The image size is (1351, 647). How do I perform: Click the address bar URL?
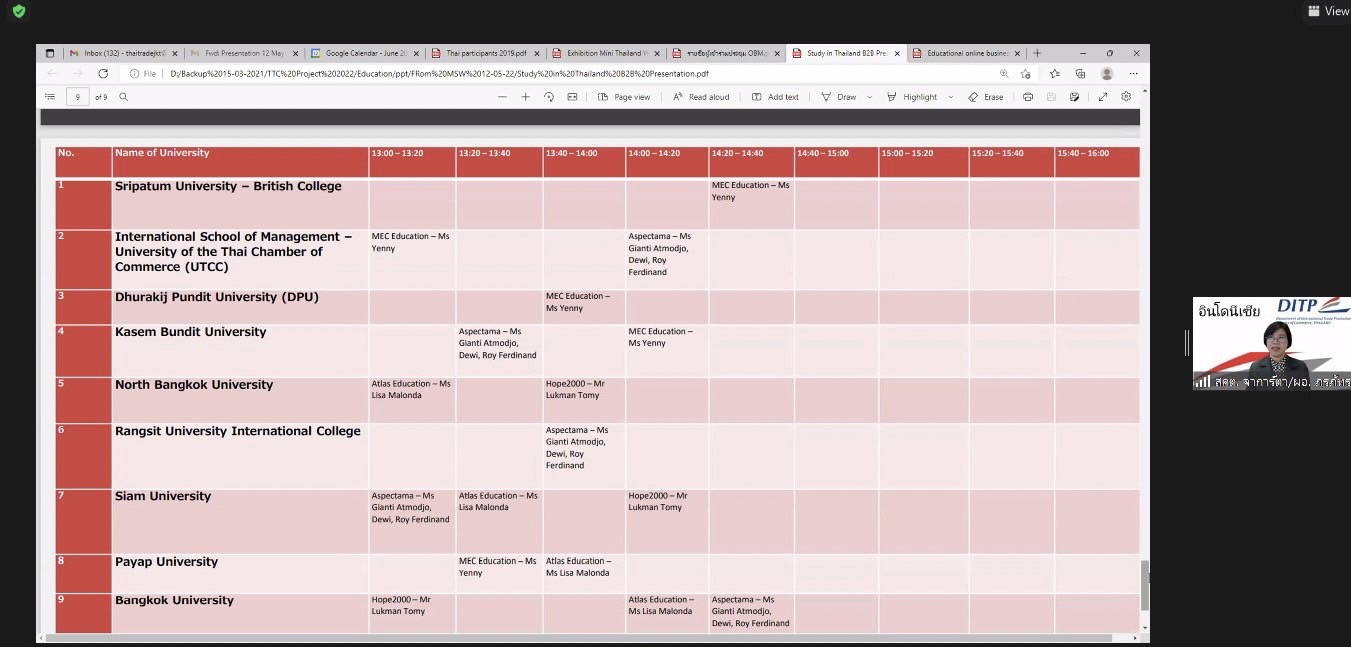pos(439,74)
